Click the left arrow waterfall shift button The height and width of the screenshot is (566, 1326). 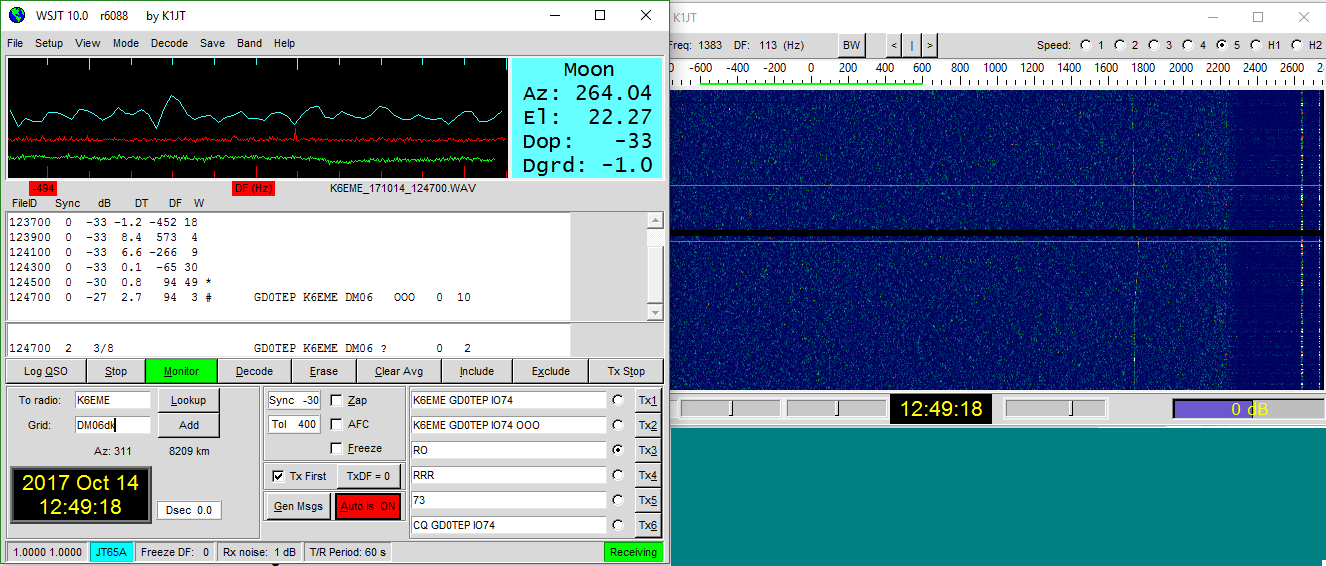[x=894, y=45]
